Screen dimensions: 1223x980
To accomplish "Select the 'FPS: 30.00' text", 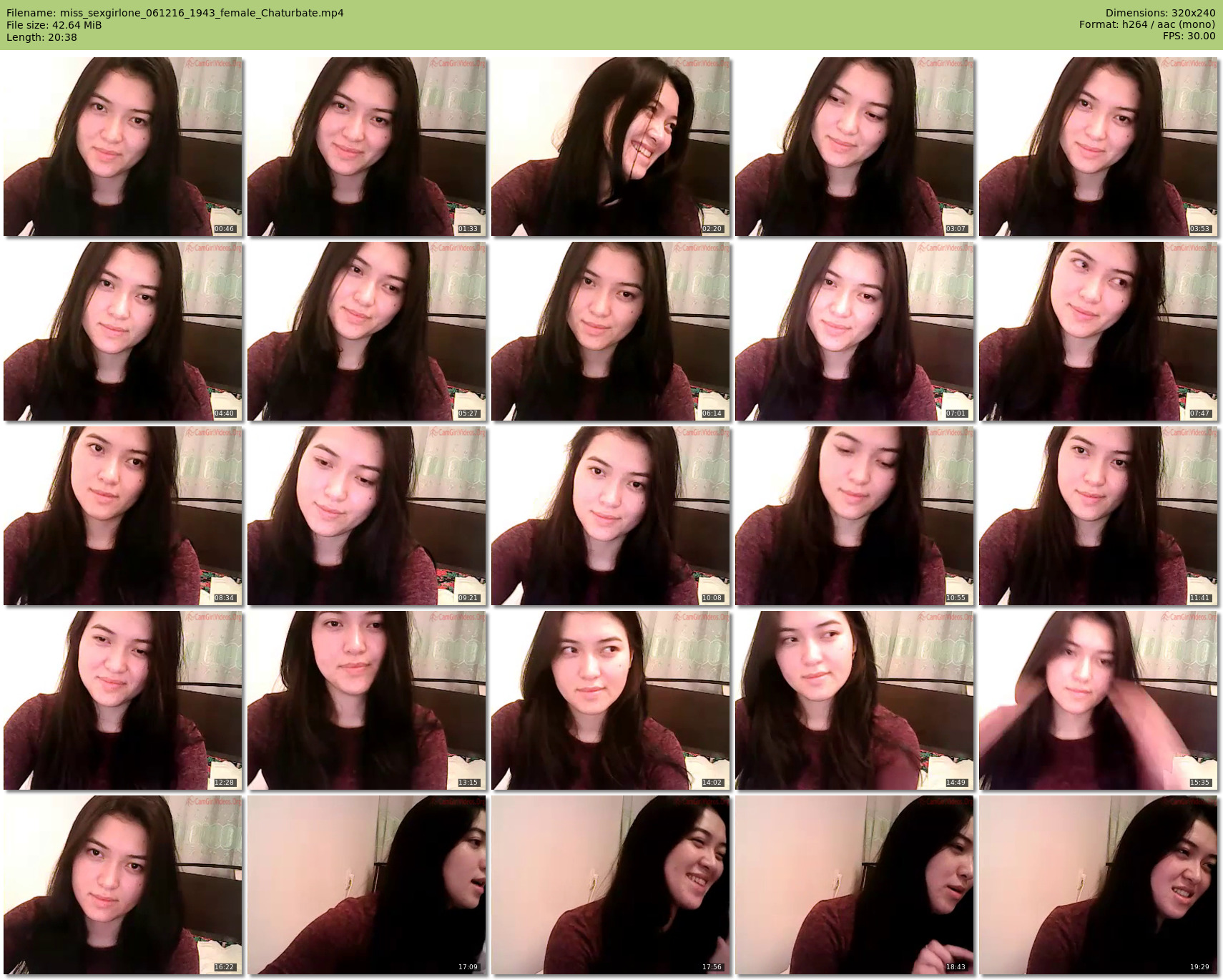I will point(1189,36).
